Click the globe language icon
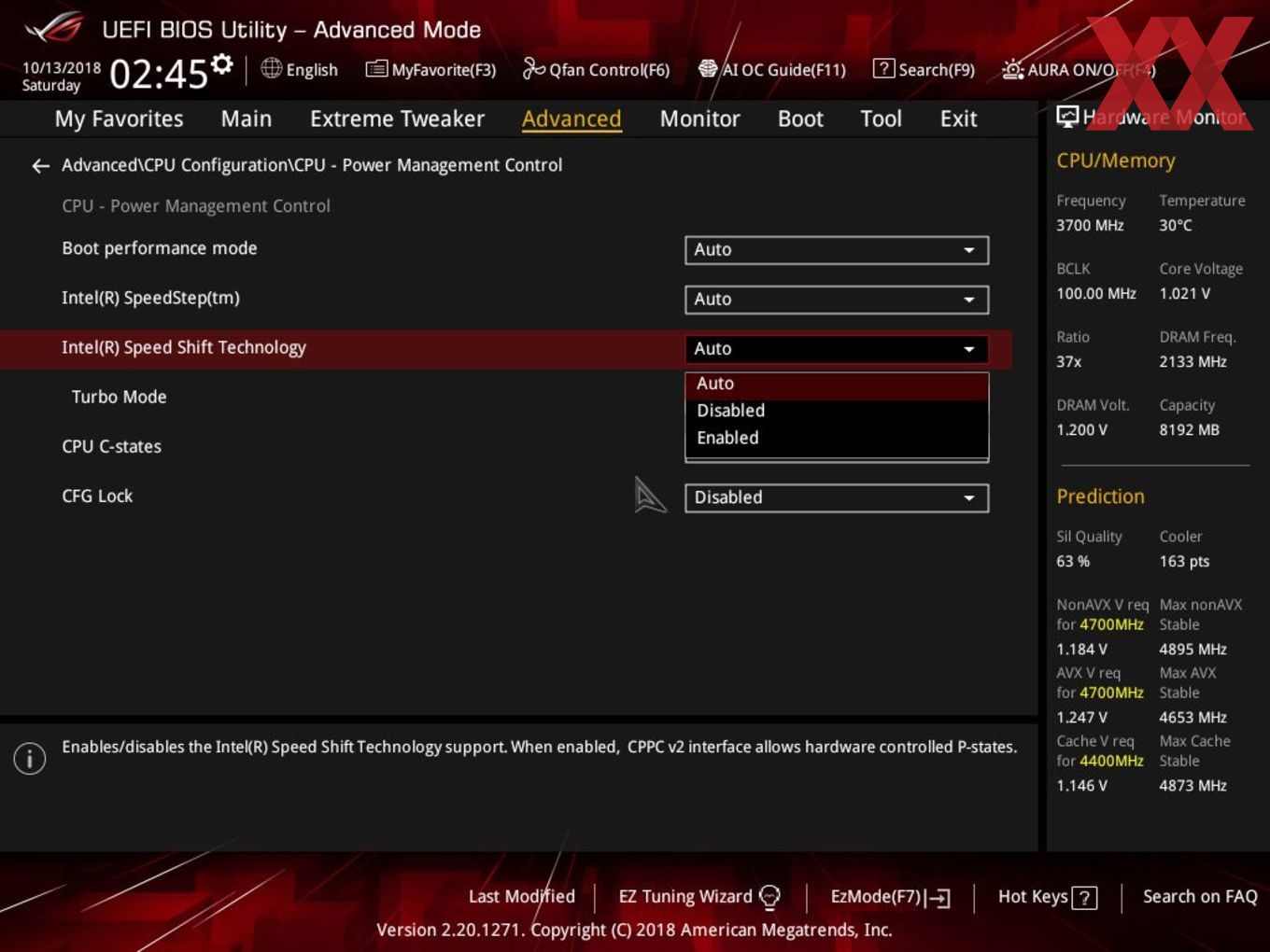 [271, 68]
